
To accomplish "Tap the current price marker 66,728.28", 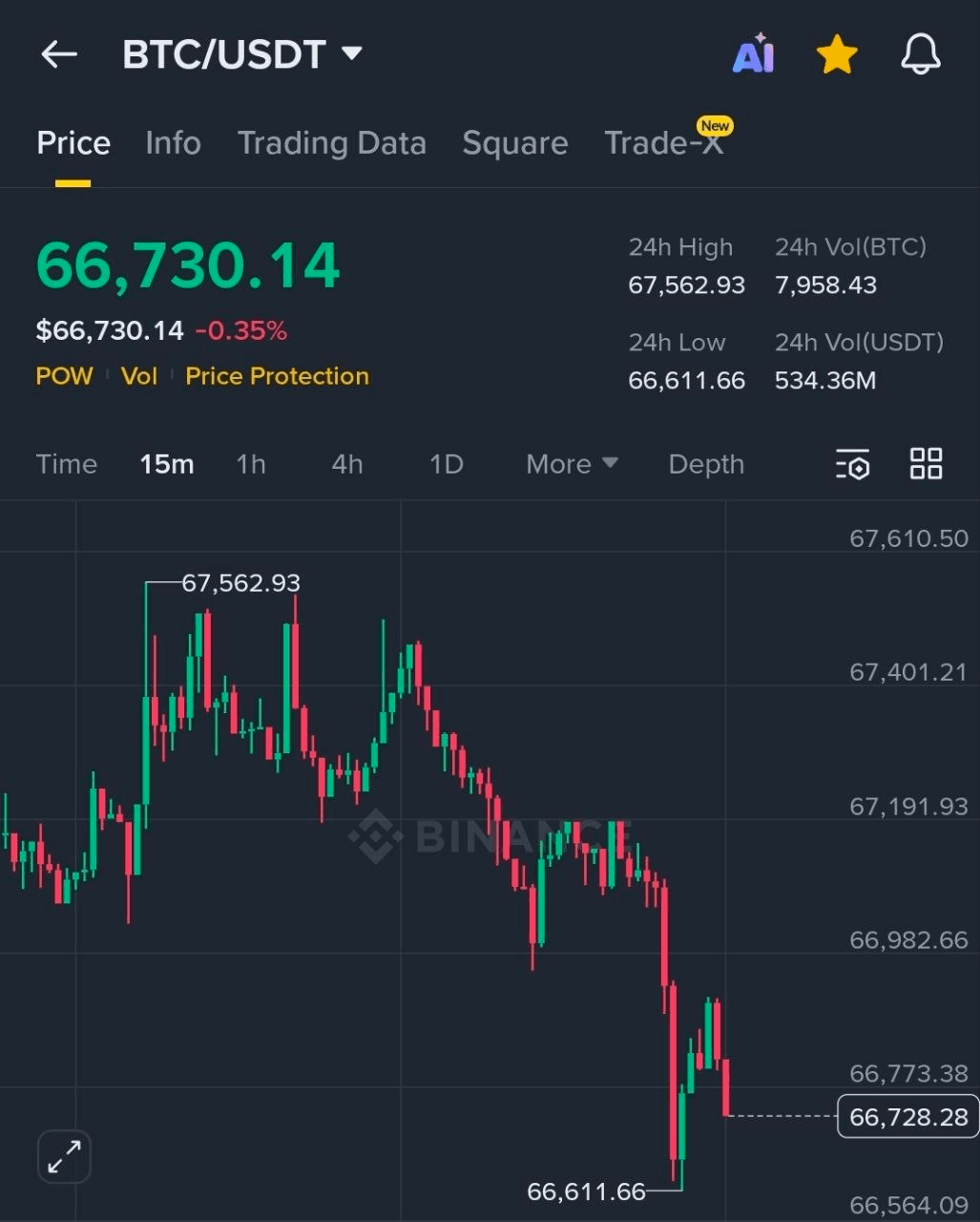I will pyautogui.click(x=907, y=1117).
